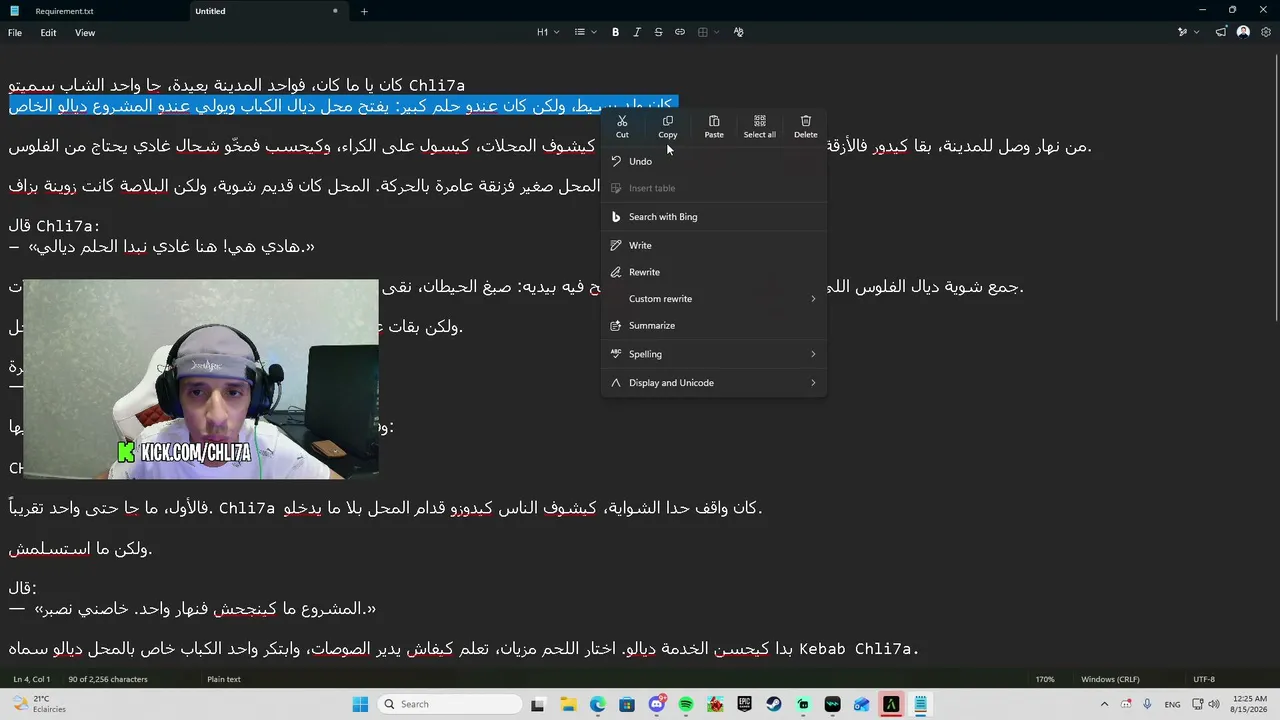Viewport: 1280px width, 720px height.
Task: Open Steam from the taskbar
Action: tap(774, 704)
